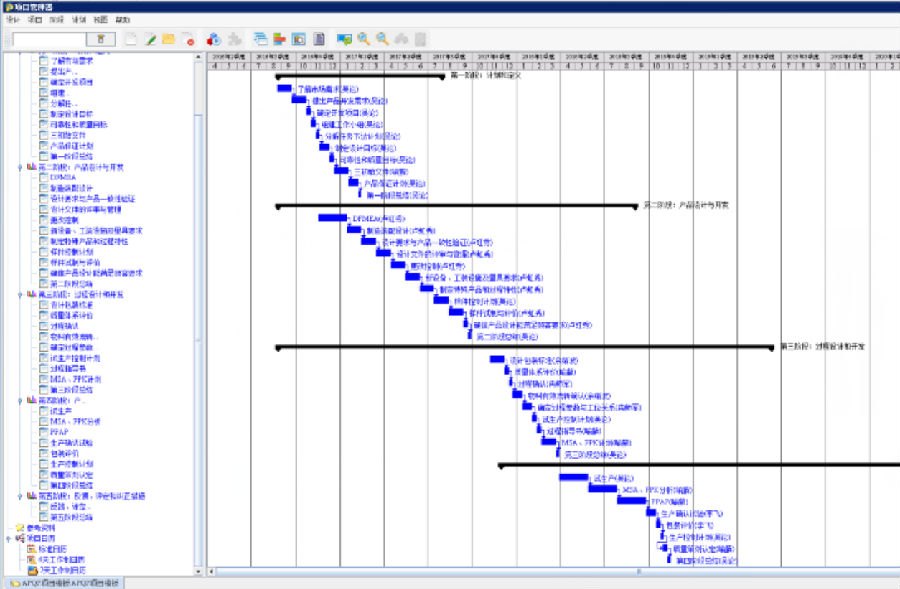This screenshot has height=589, width=900.
Task: Collapse the 第五阶段 node in the tree
Action: (21, 495)
